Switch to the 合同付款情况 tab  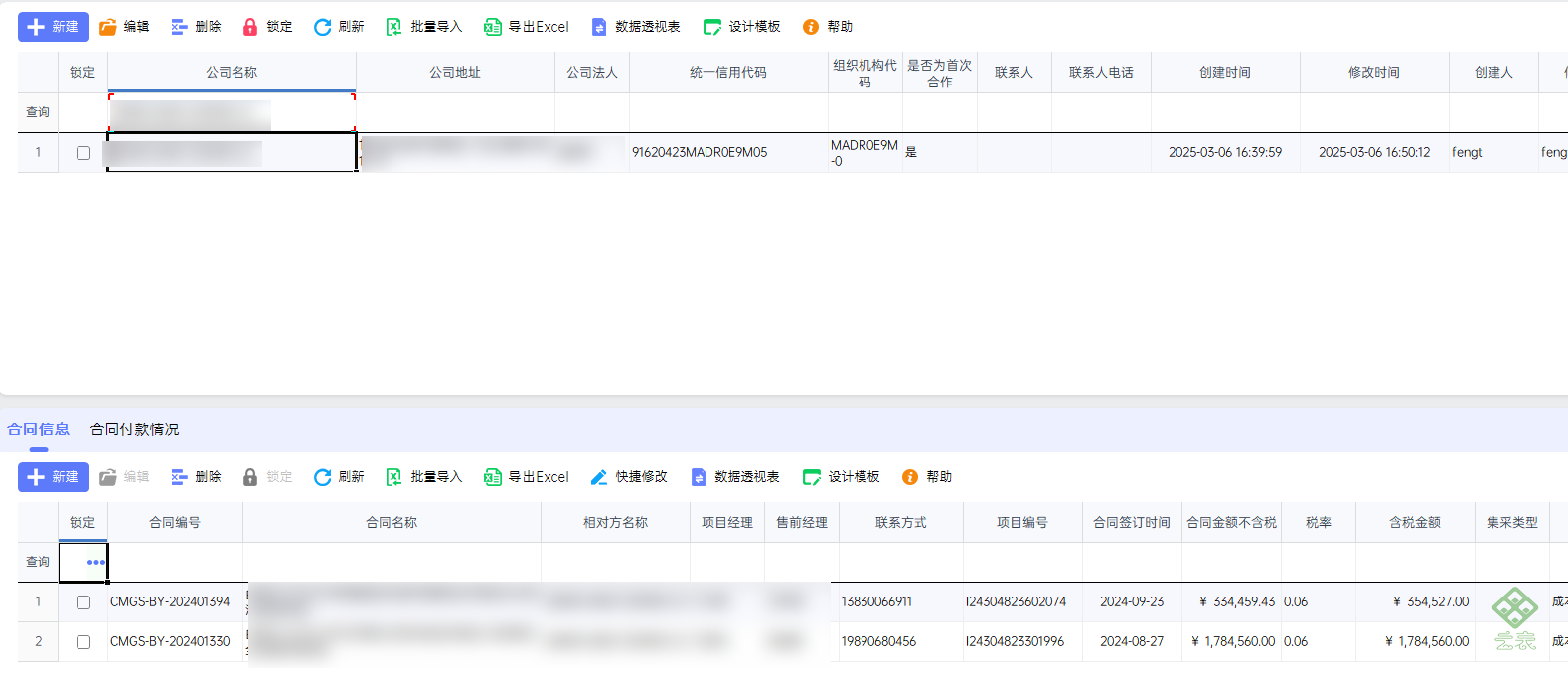coord(135,429)
